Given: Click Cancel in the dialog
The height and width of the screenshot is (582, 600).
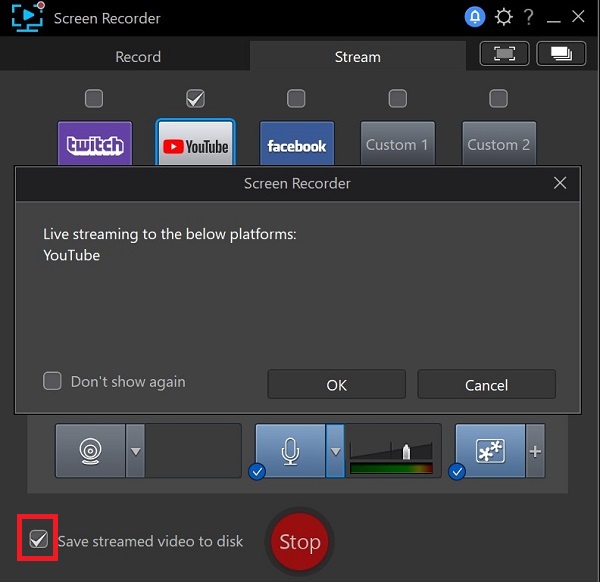Looking at the screenshot, I should pos(487,385).
